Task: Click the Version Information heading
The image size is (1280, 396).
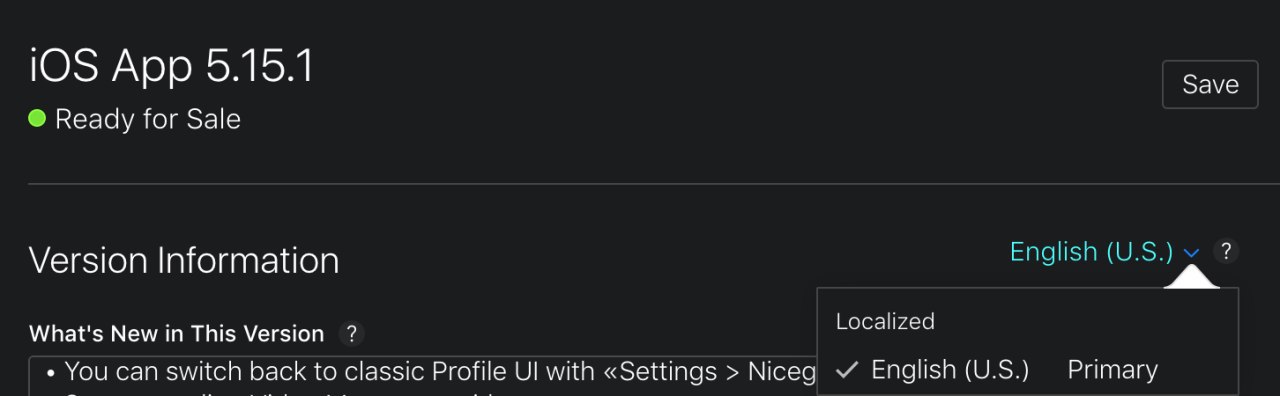Action: [184, 261]
